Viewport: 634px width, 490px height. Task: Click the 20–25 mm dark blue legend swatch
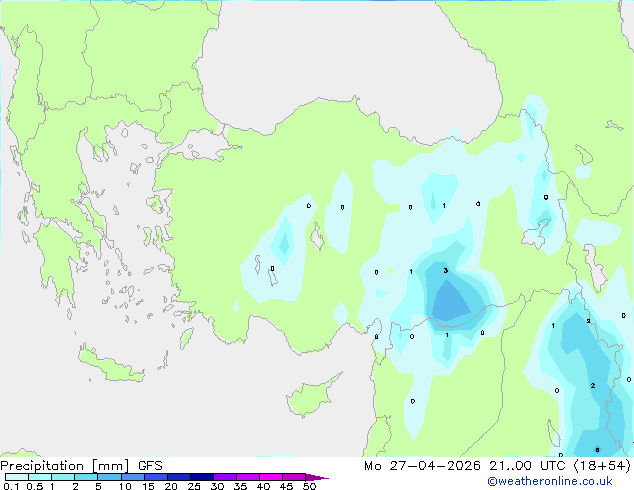[179, 477]
